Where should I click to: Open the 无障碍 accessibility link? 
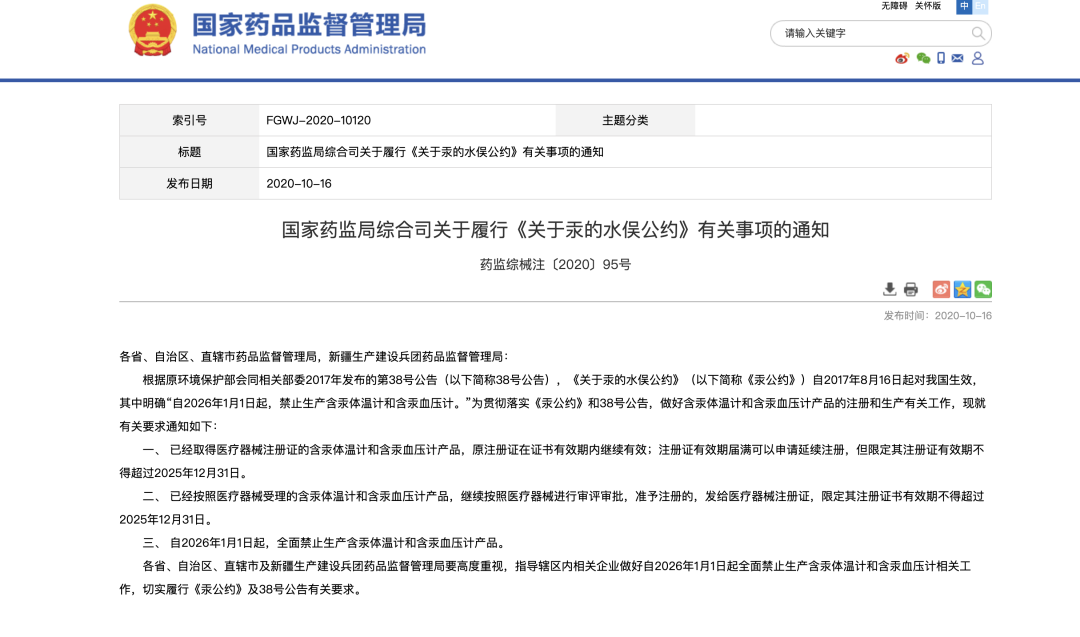pyautogui.click(x=894, y=6)
